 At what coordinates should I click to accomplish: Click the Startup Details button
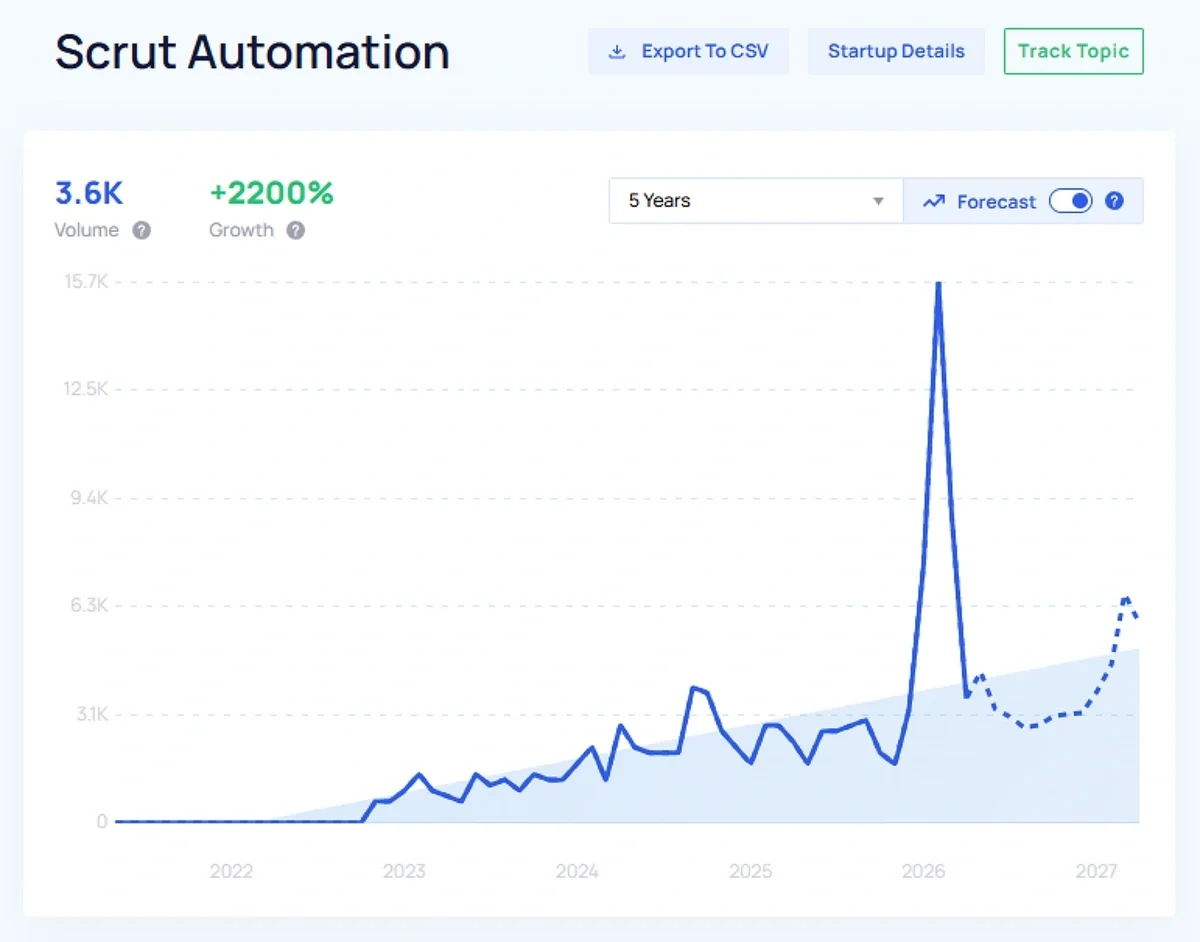[x=896, y=51]
